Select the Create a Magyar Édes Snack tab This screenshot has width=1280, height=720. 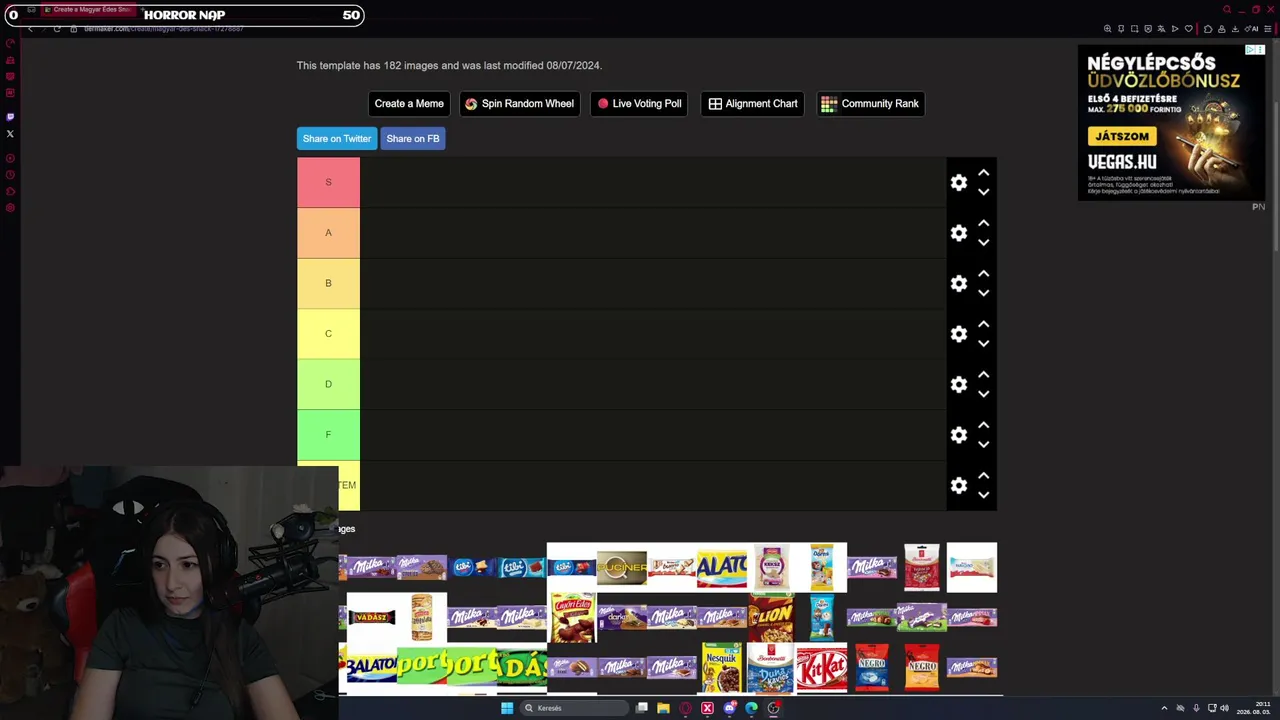pyautogui.click(x=86, y=9)
